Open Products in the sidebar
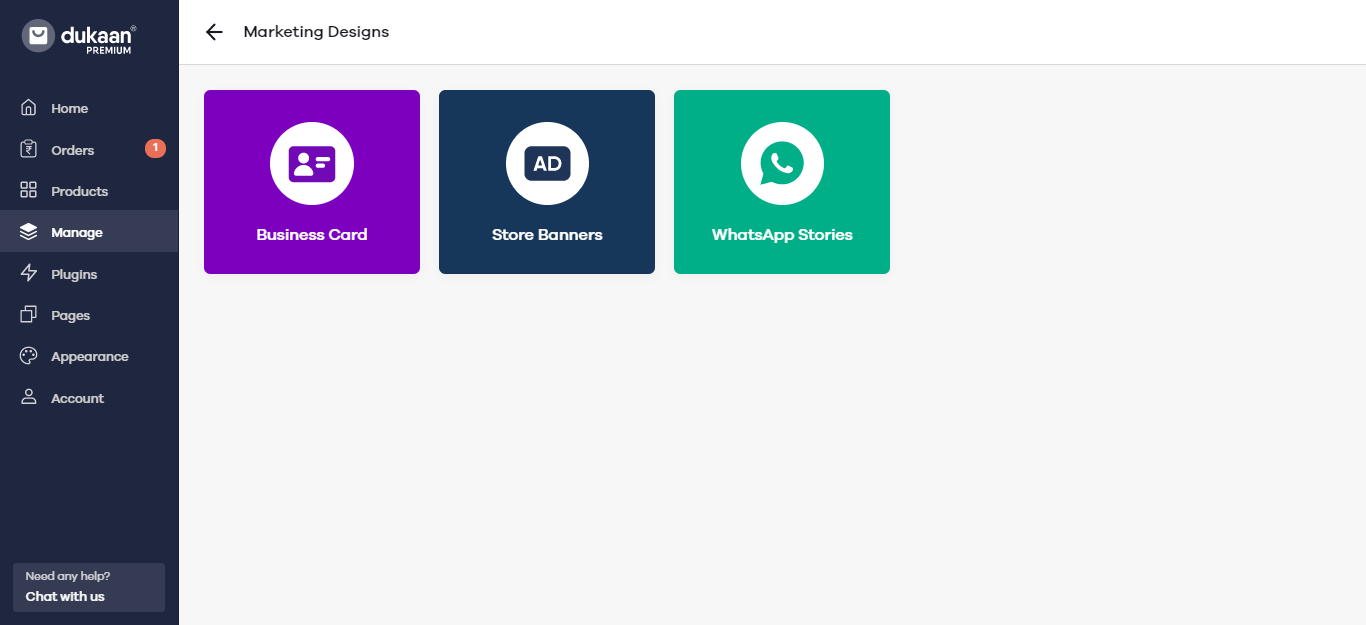 [89, 190]
